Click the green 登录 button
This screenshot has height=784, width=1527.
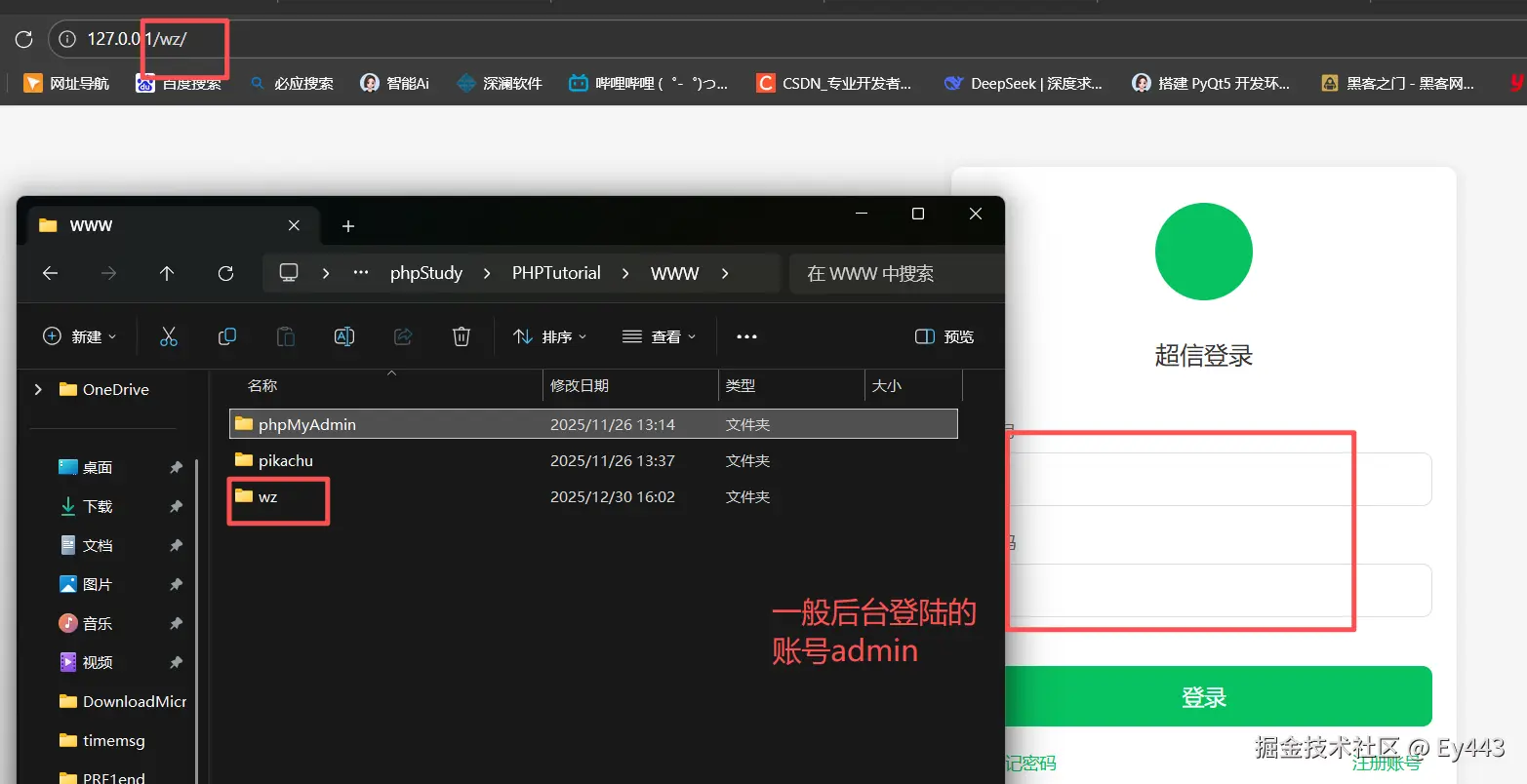pyautogui.click(x=1219, y=697)
